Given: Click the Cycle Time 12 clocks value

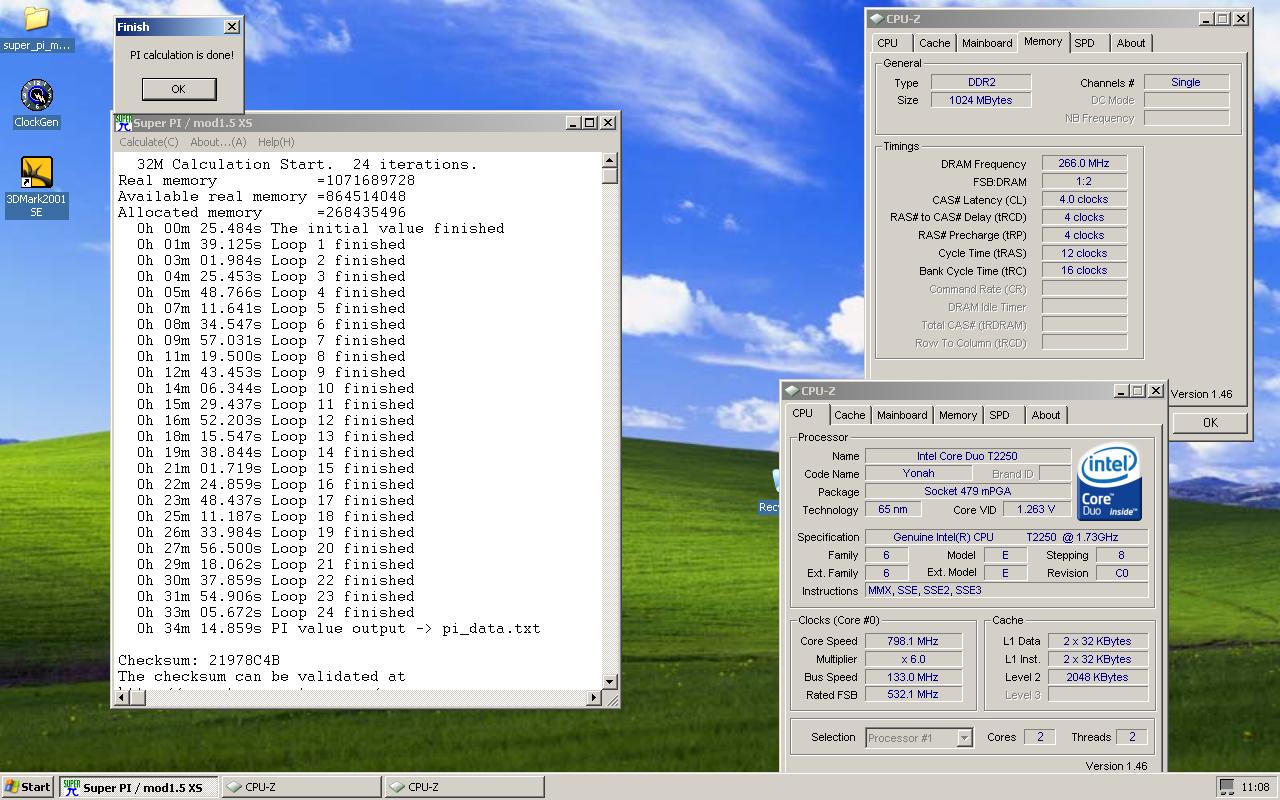Looking at the screenshot, I should click(x=1084, y=253).
